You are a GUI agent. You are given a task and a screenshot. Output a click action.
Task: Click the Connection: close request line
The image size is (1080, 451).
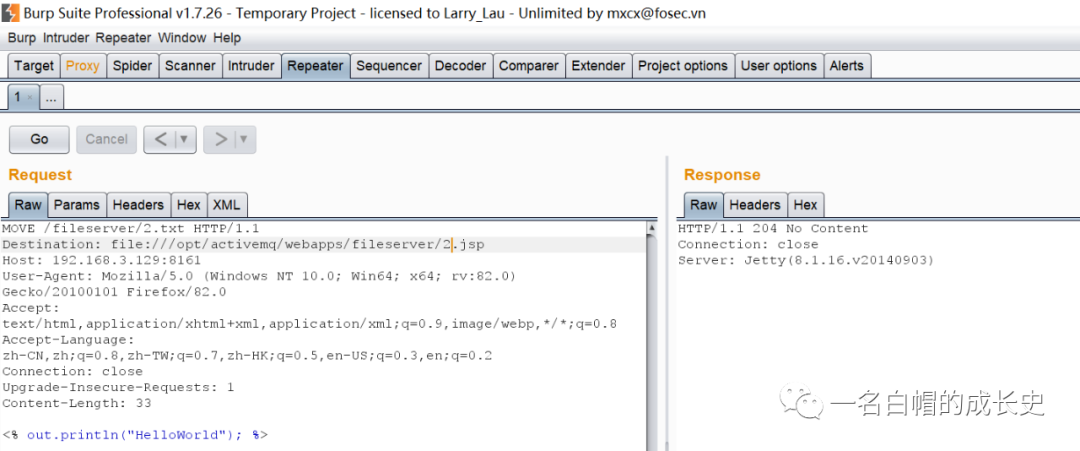pos(72,371)
